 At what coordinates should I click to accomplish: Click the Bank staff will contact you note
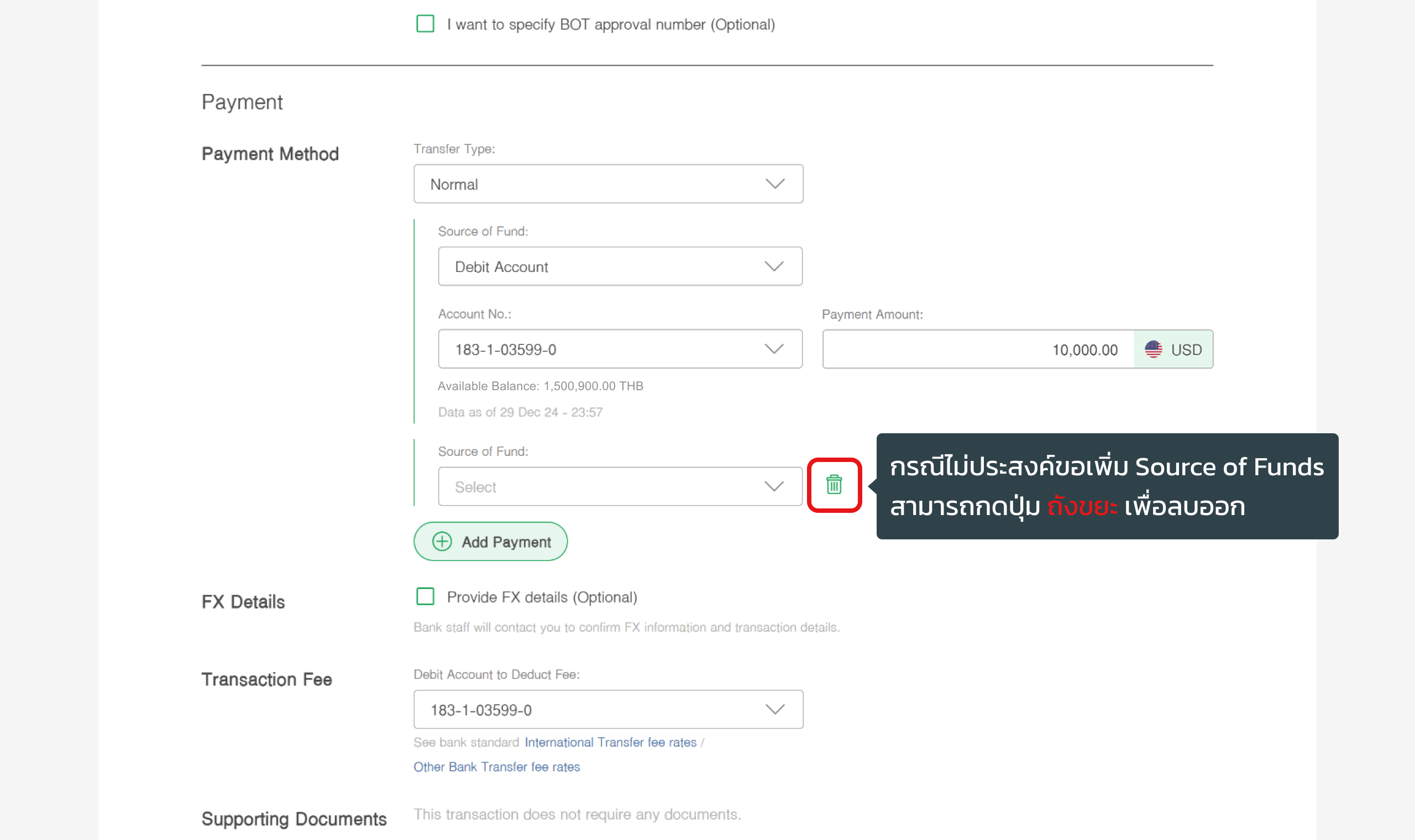tap(627, 627)
